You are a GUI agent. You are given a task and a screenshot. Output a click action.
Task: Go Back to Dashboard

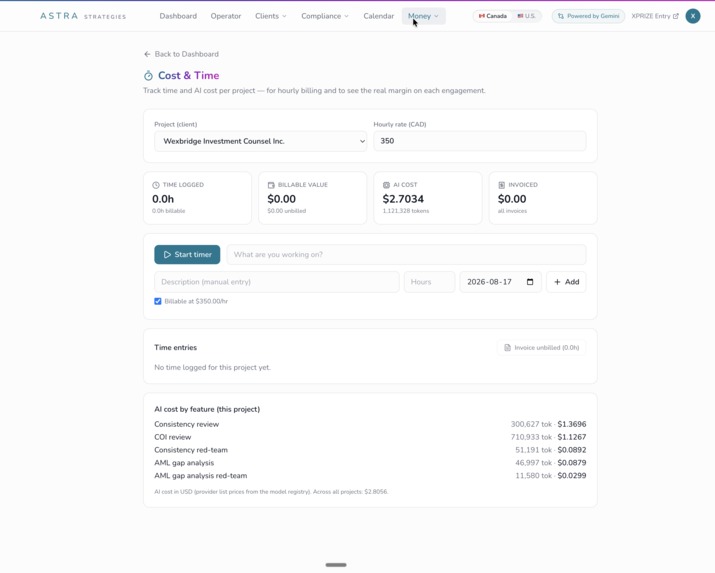point(181,54)
